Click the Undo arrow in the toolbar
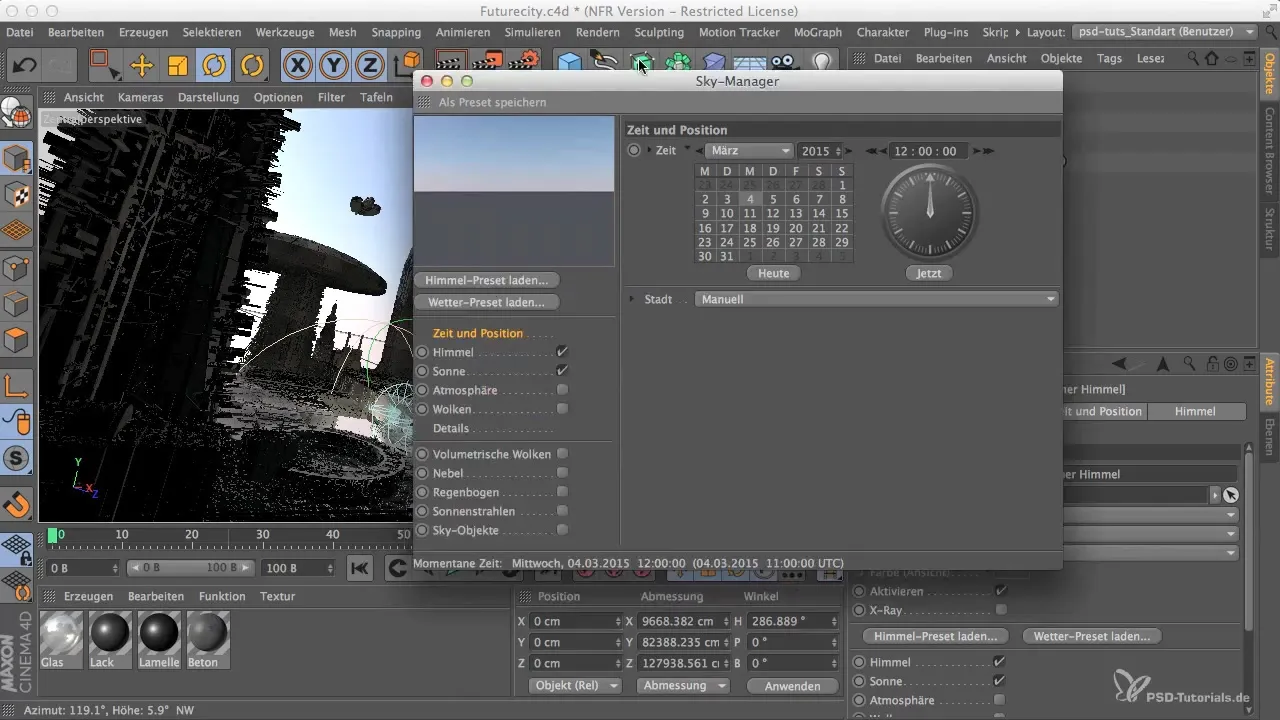The height and width of the screenshot is (720, 1280). pyautogui.click(x=25, y=66)
